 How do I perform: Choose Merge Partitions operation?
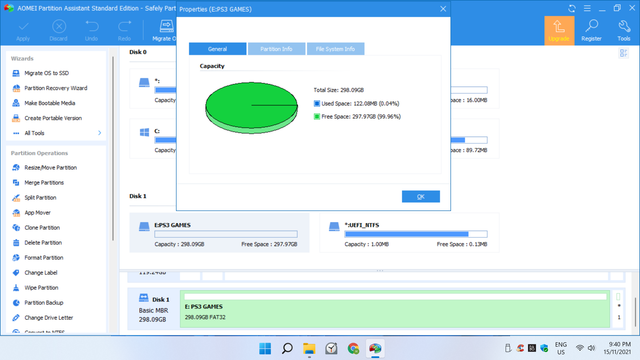tap(44, 183)
